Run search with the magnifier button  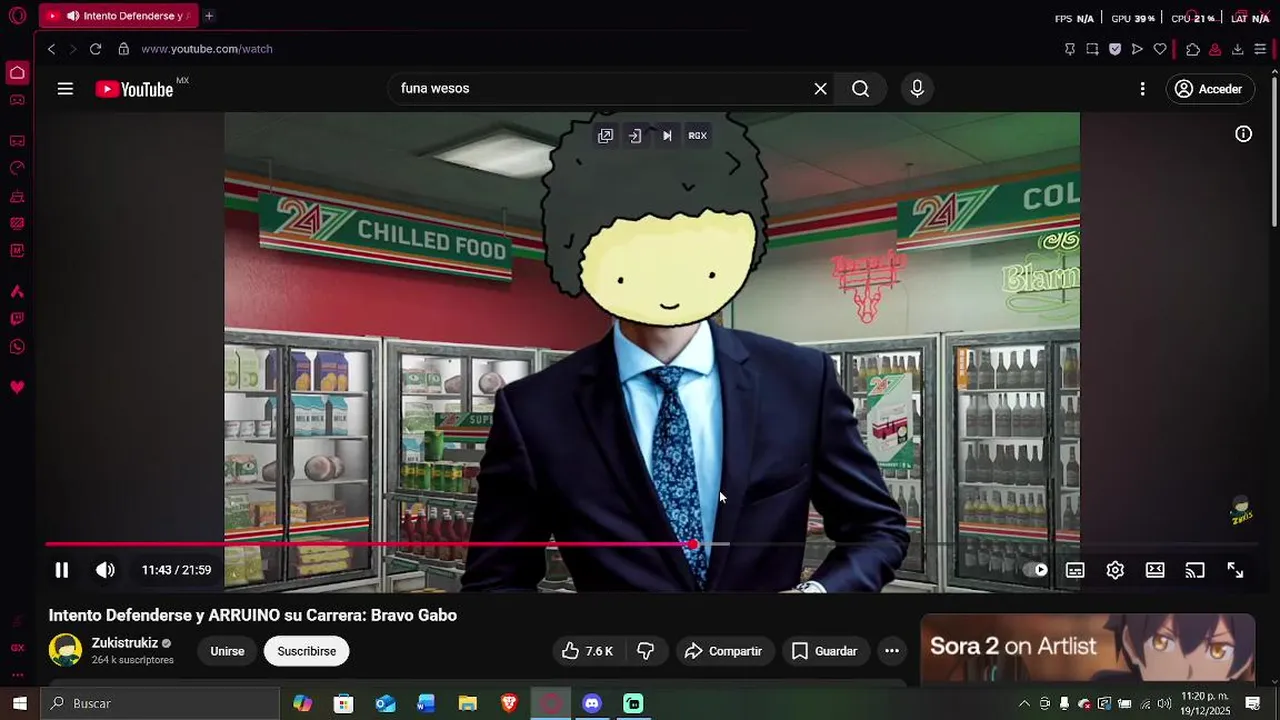point(860,89)
